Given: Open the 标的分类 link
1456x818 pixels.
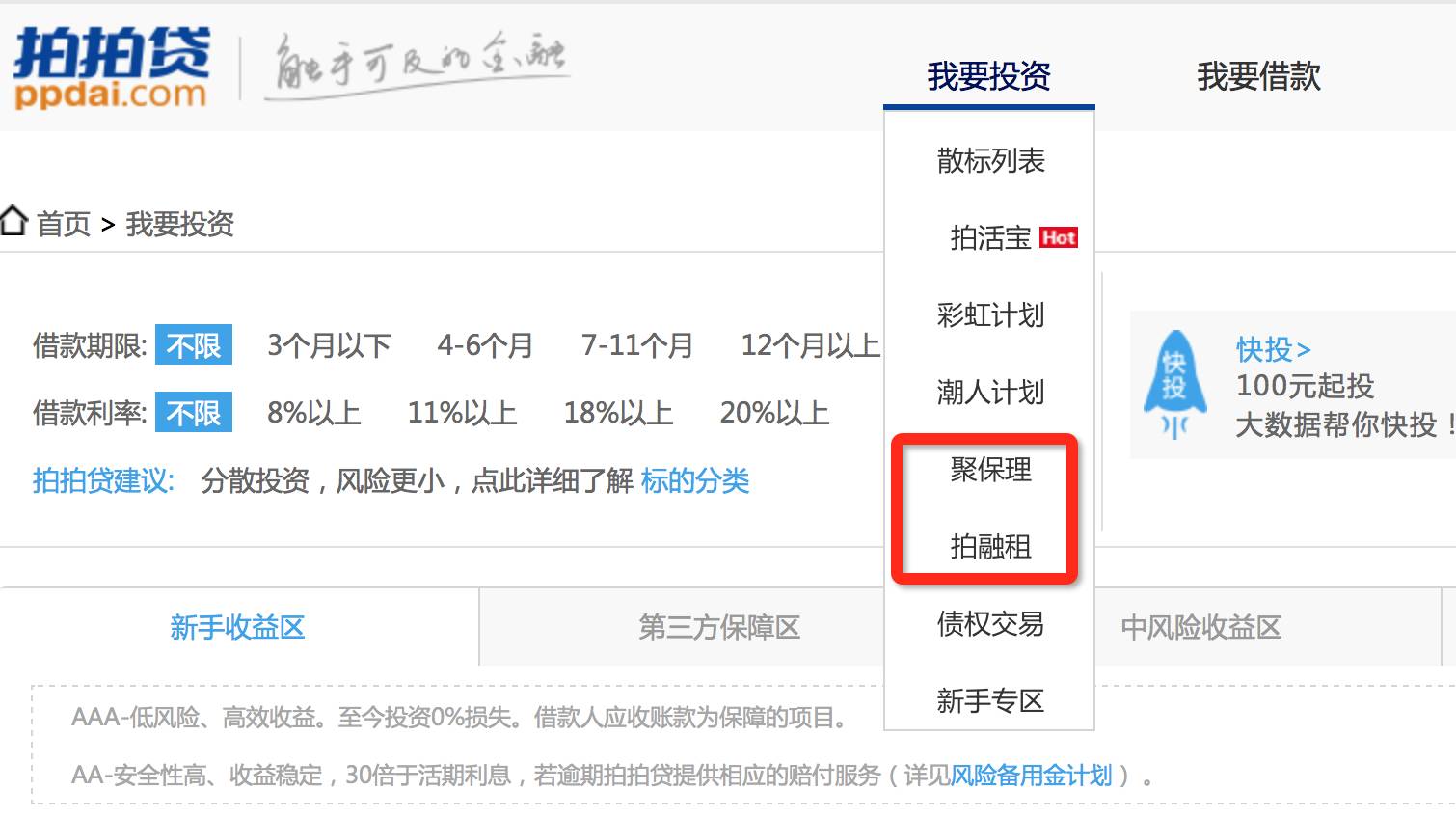Looking at the screenshot, I should (695, 480).
